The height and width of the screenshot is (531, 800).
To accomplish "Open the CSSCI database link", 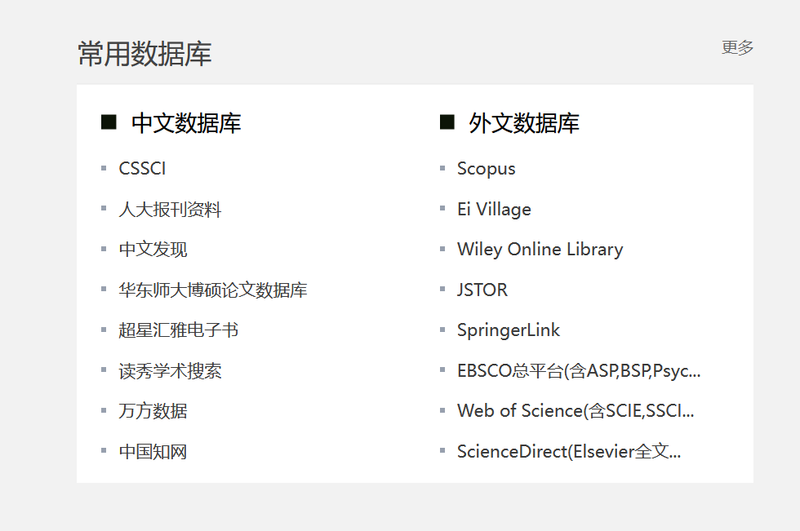I will (142, 169).
